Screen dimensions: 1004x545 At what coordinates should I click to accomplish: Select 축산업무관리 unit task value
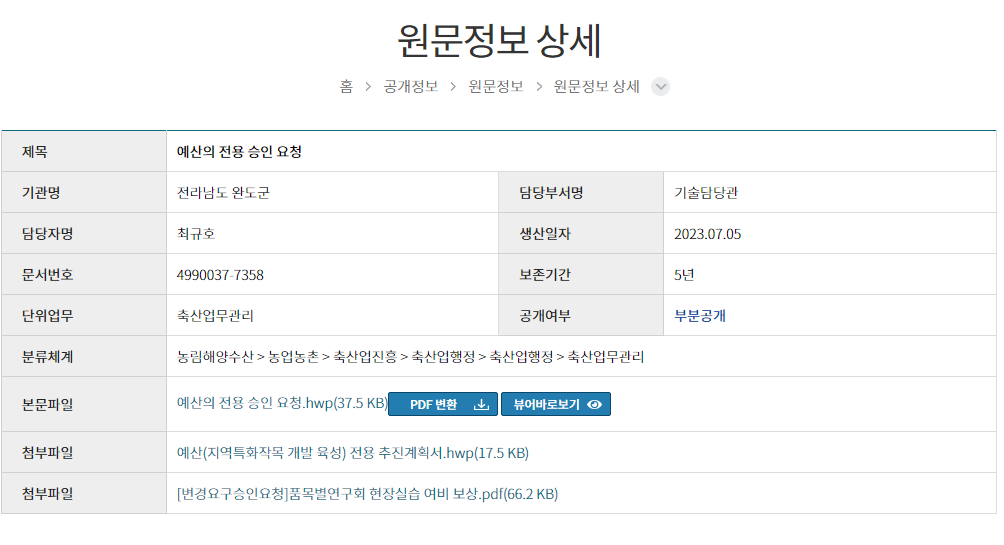pos(215,316)
